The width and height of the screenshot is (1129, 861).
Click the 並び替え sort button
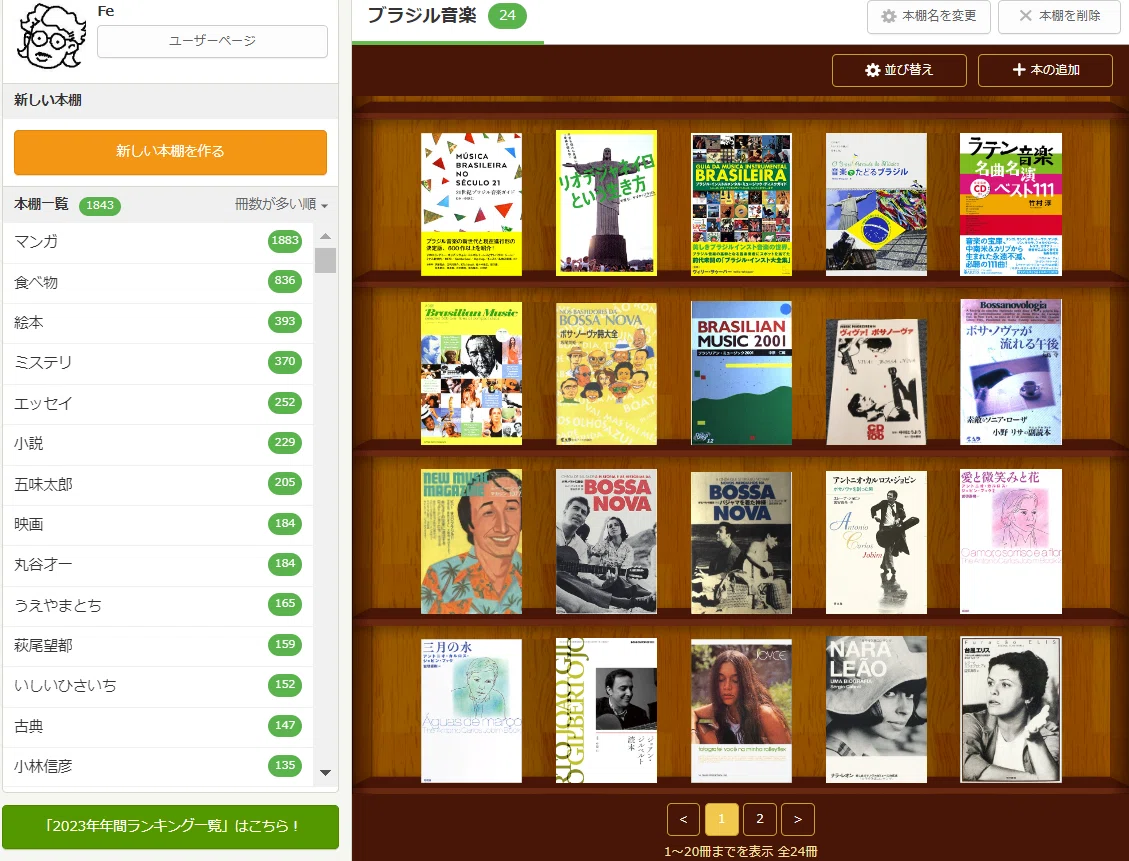point(899,70)
